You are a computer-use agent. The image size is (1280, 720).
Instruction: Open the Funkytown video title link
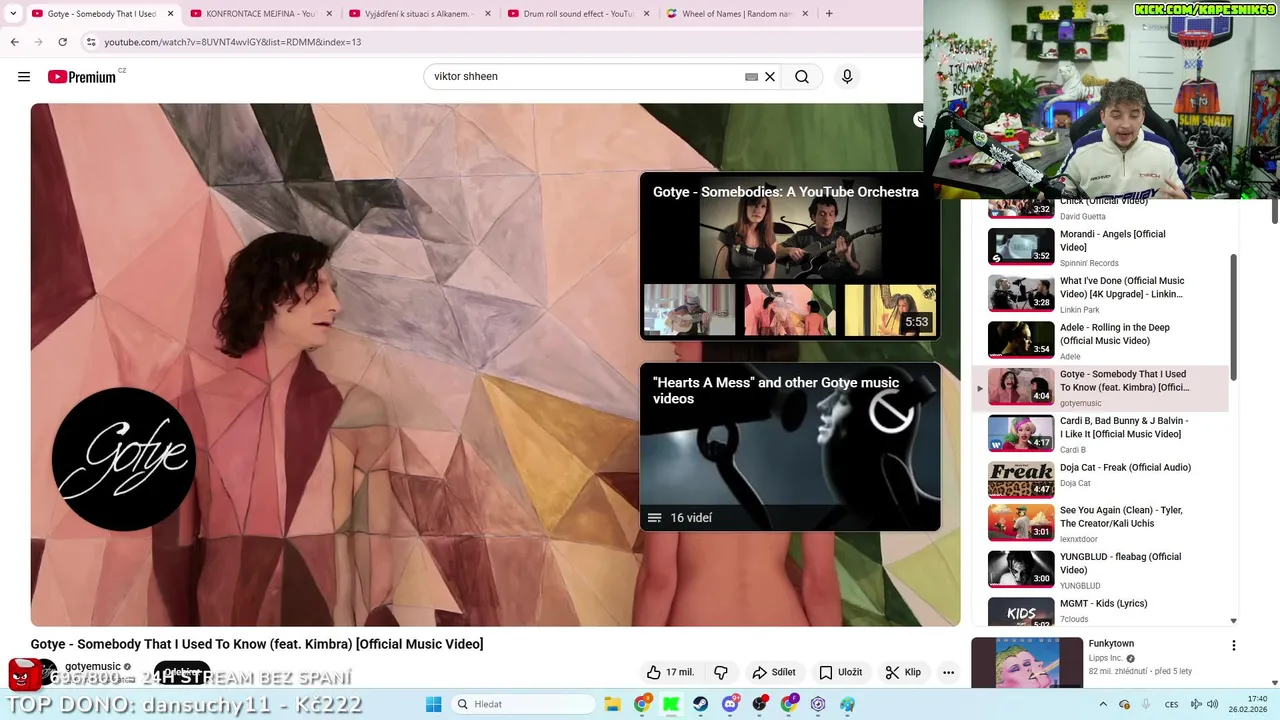coord(1111,644)
